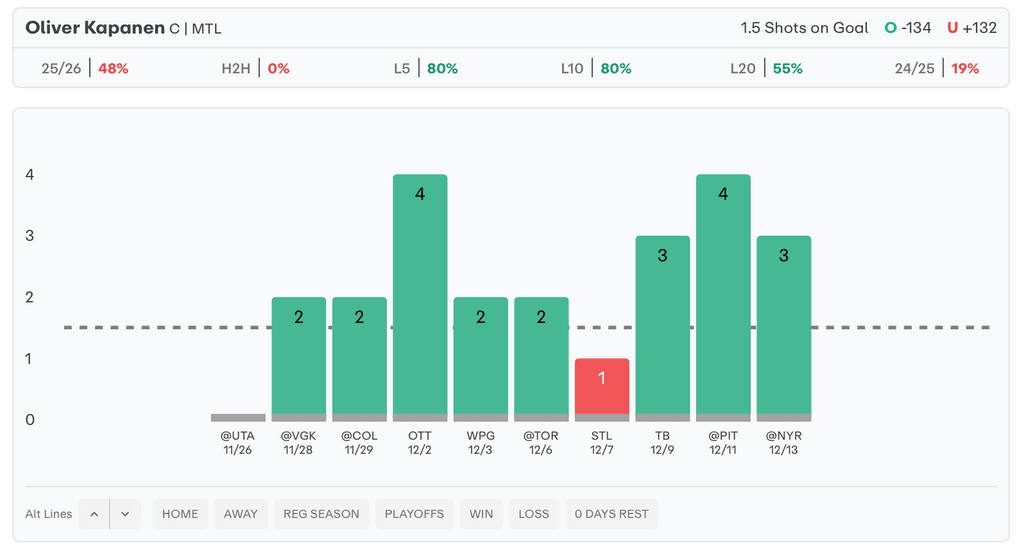1024x556 pixels.
Task: Click the Oliver Kapanen player name
Action: point(95,28)
